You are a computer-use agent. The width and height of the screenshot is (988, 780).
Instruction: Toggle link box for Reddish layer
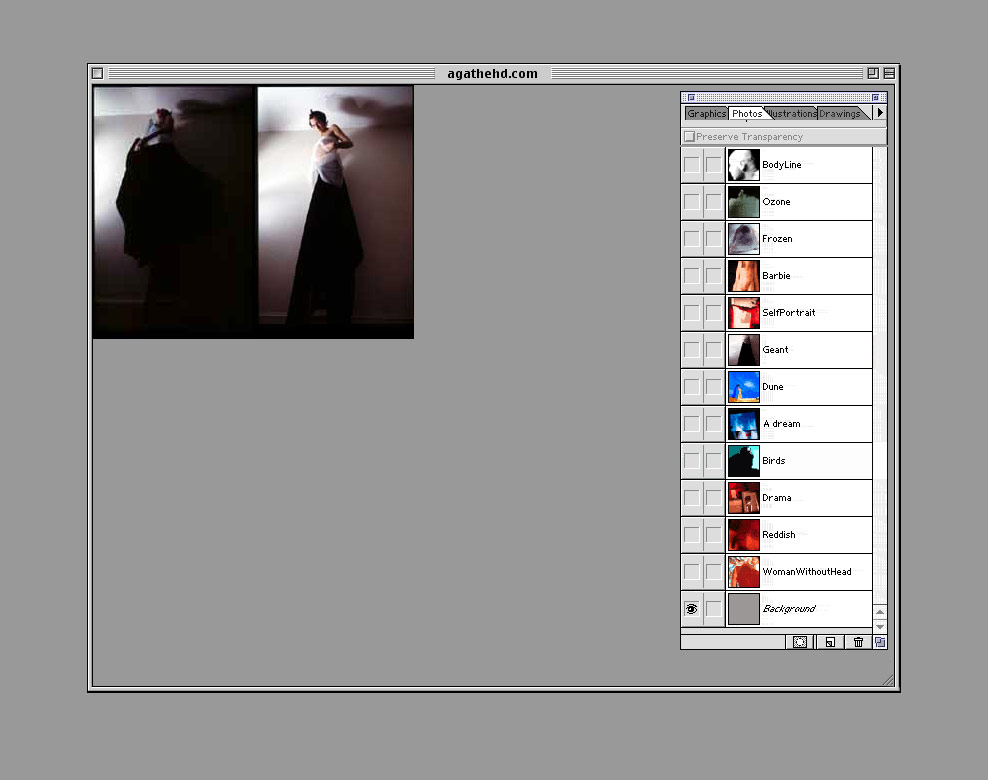click(713, 535)
